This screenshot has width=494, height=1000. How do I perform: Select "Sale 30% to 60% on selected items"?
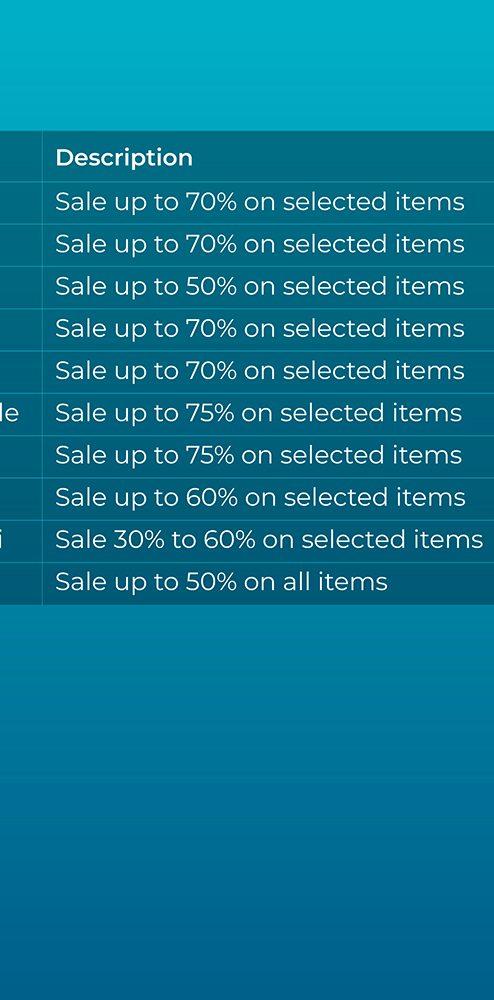[x=269, y=540]
